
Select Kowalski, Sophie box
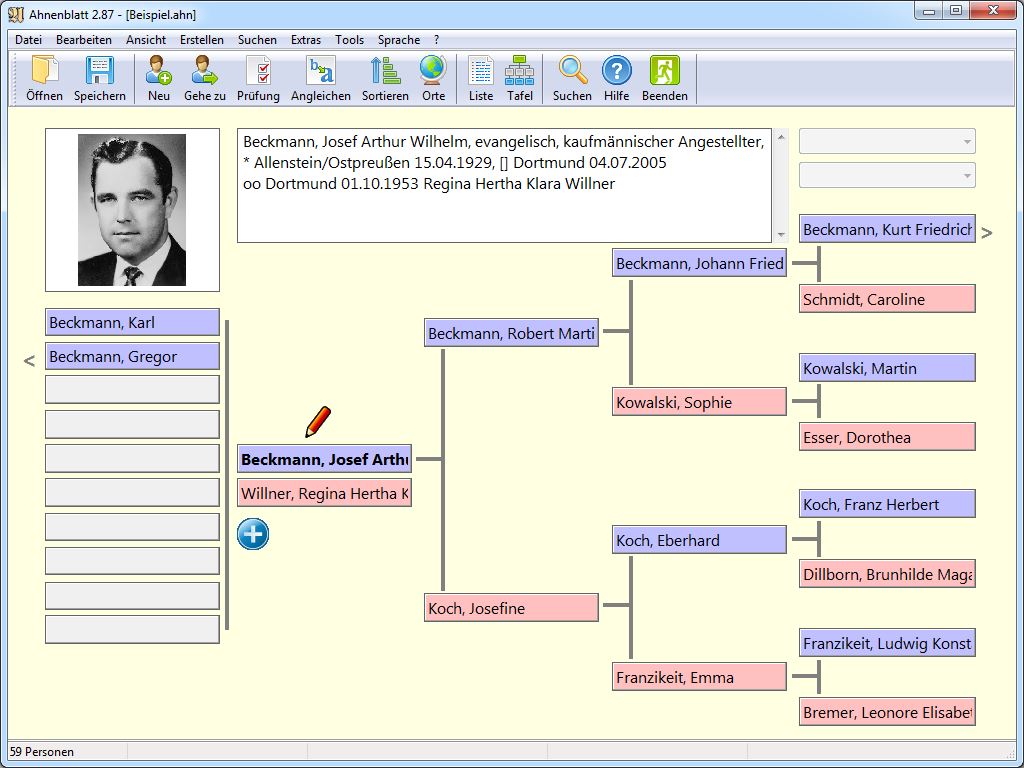coord(699,402)
